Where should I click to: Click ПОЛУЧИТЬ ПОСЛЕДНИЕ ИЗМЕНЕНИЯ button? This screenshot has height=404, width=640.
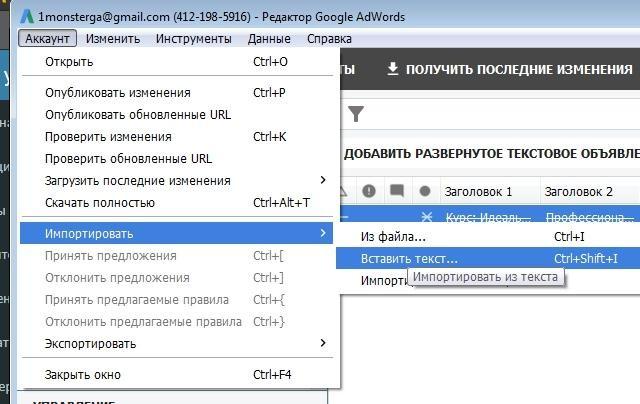click(x=510, y=69)
